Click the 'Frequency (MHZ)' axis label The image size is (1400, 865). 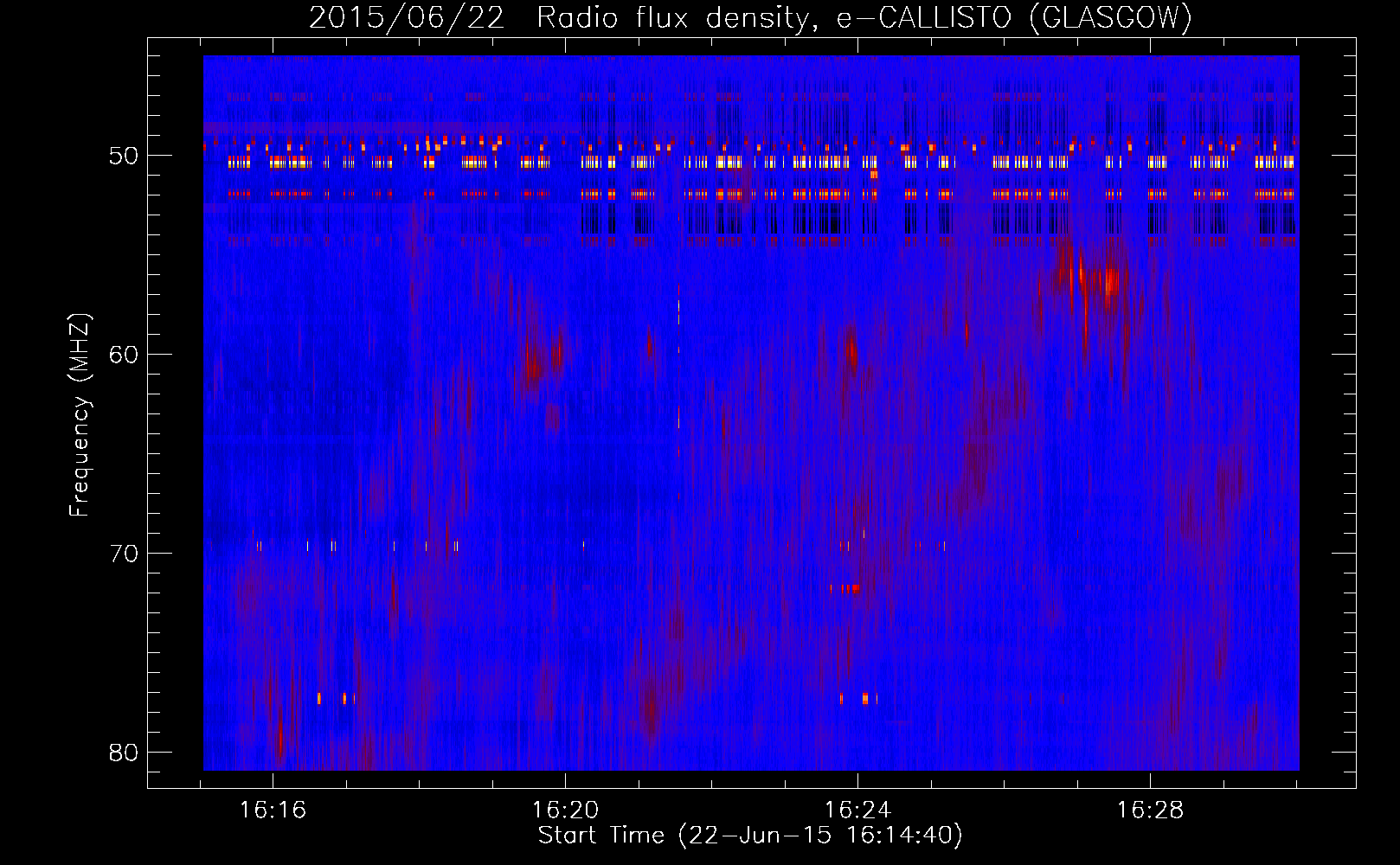coord(80,415)
